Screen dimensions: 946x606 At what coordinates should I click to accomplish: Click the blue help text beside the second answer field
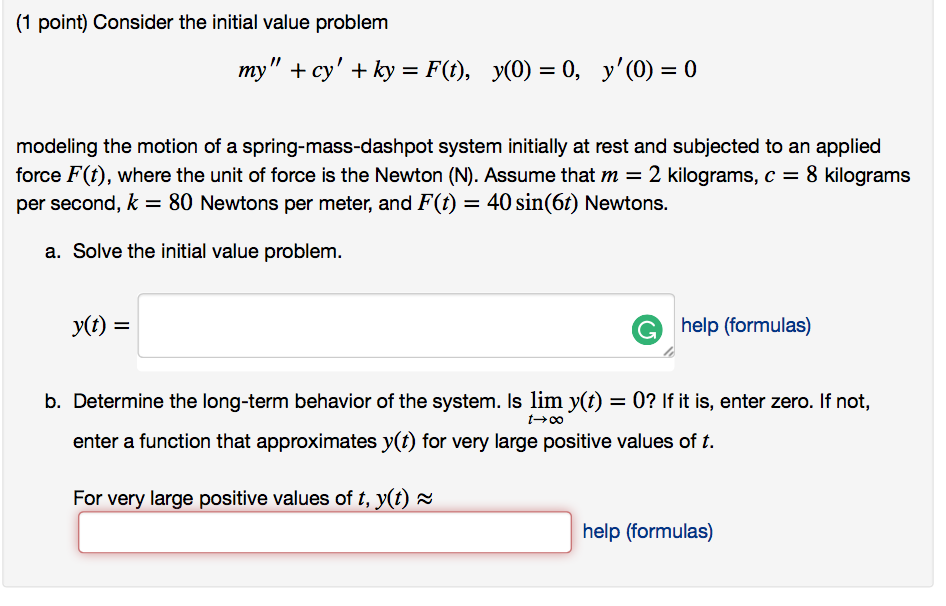647,531
